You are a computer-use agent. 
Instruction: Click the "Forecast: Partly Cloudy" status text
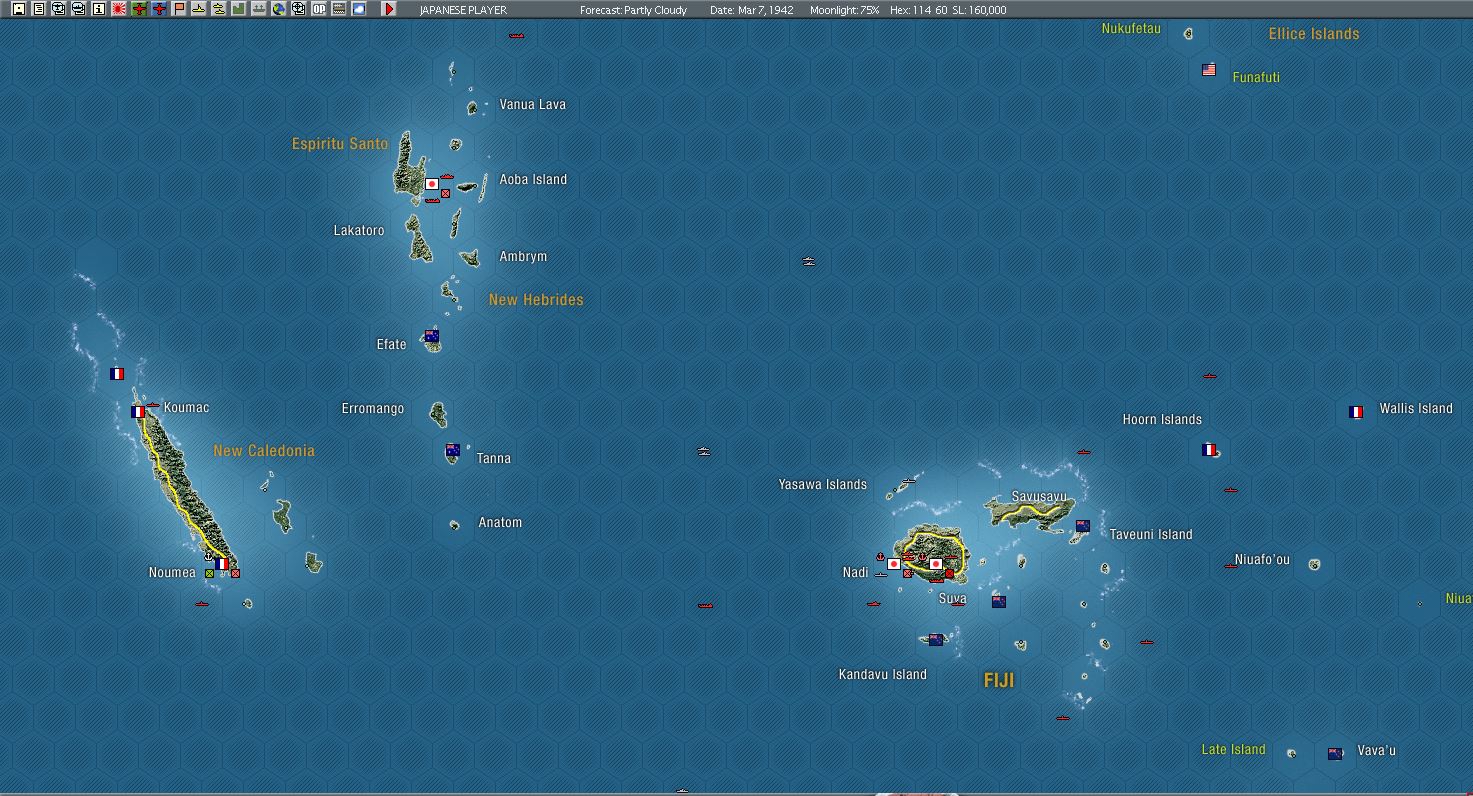click(x=633, y=10)
